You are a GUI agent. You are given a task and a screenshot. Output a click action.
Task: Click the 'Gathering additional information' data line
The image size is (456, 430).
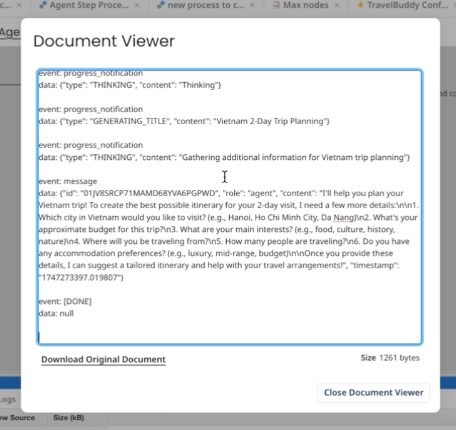point(224,157)
